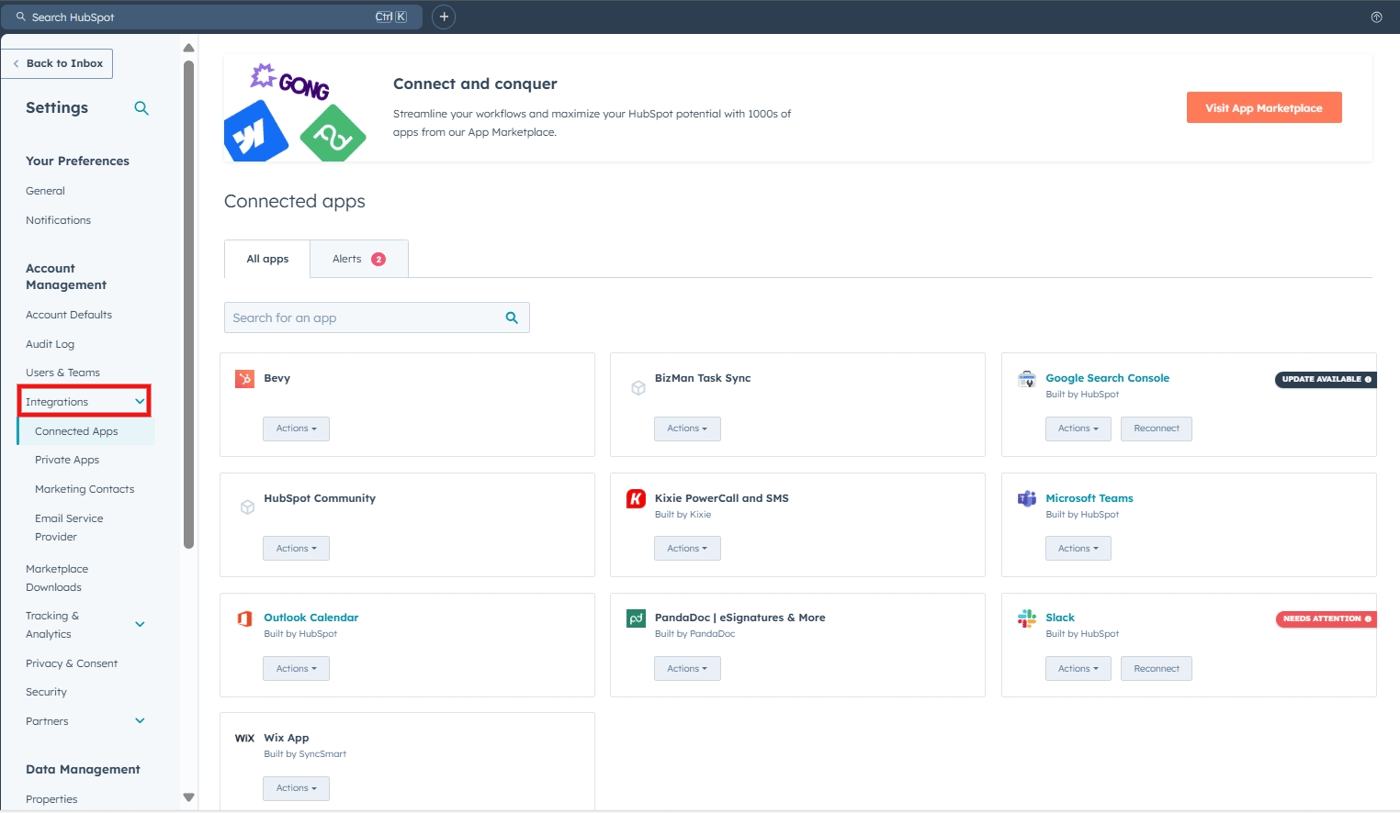
Task: Expand the Tracking & Analytics section
Action: [140, 625]
